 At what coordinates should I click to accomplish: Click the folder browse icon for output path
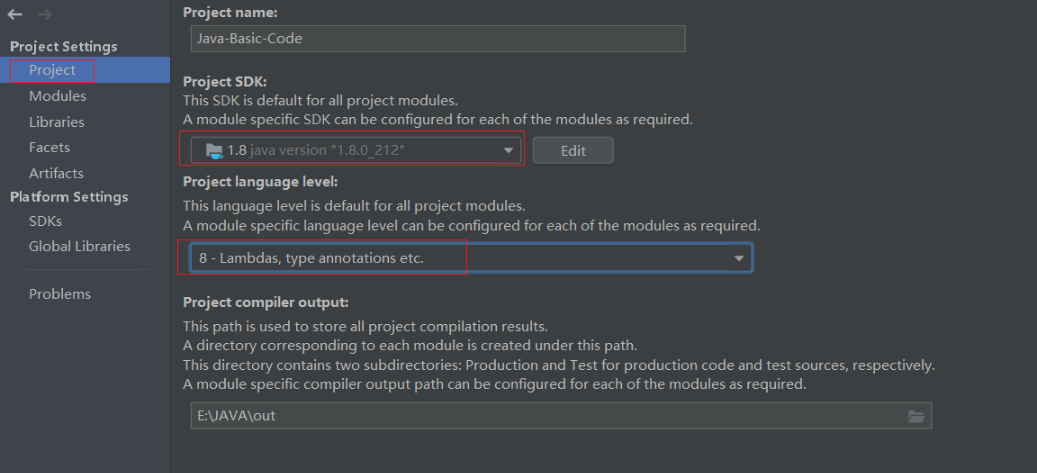point(916,416)
